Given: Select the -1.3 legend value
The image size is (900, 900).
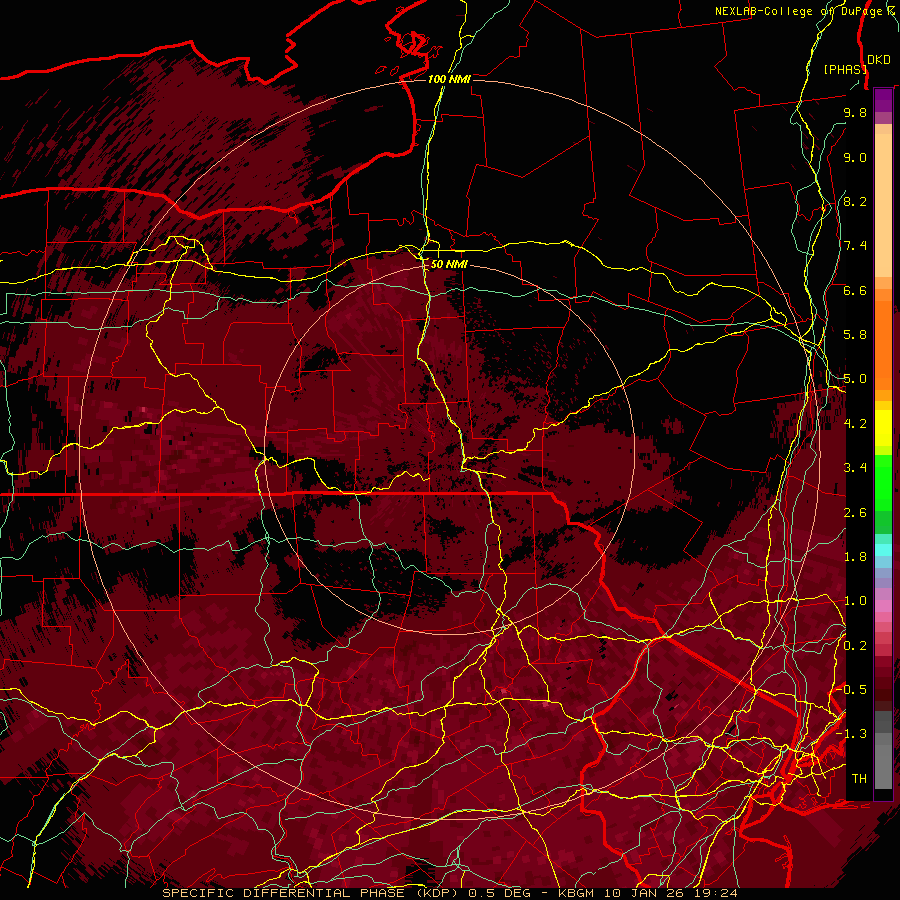Looking at the screenshot, I should (852, 734).
